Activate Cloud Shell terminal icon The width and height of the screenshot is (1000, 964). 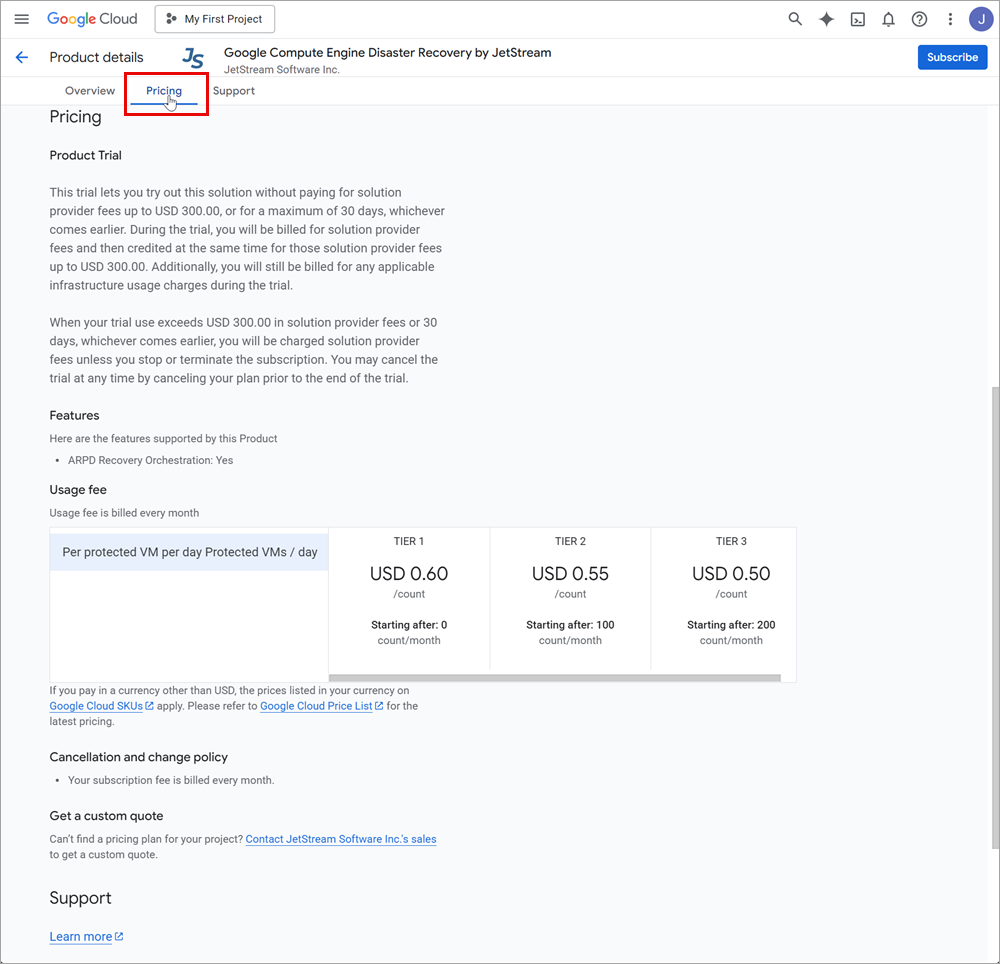pyautogui.click(x=857, y=19)
